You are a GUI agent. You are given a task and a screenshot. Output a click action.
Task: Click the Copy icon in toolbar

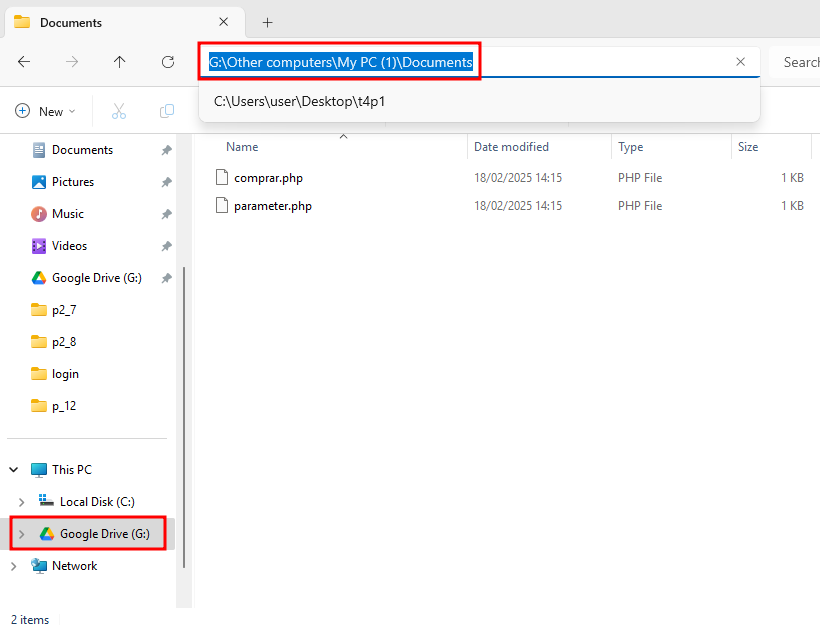(x=167, y=111)
